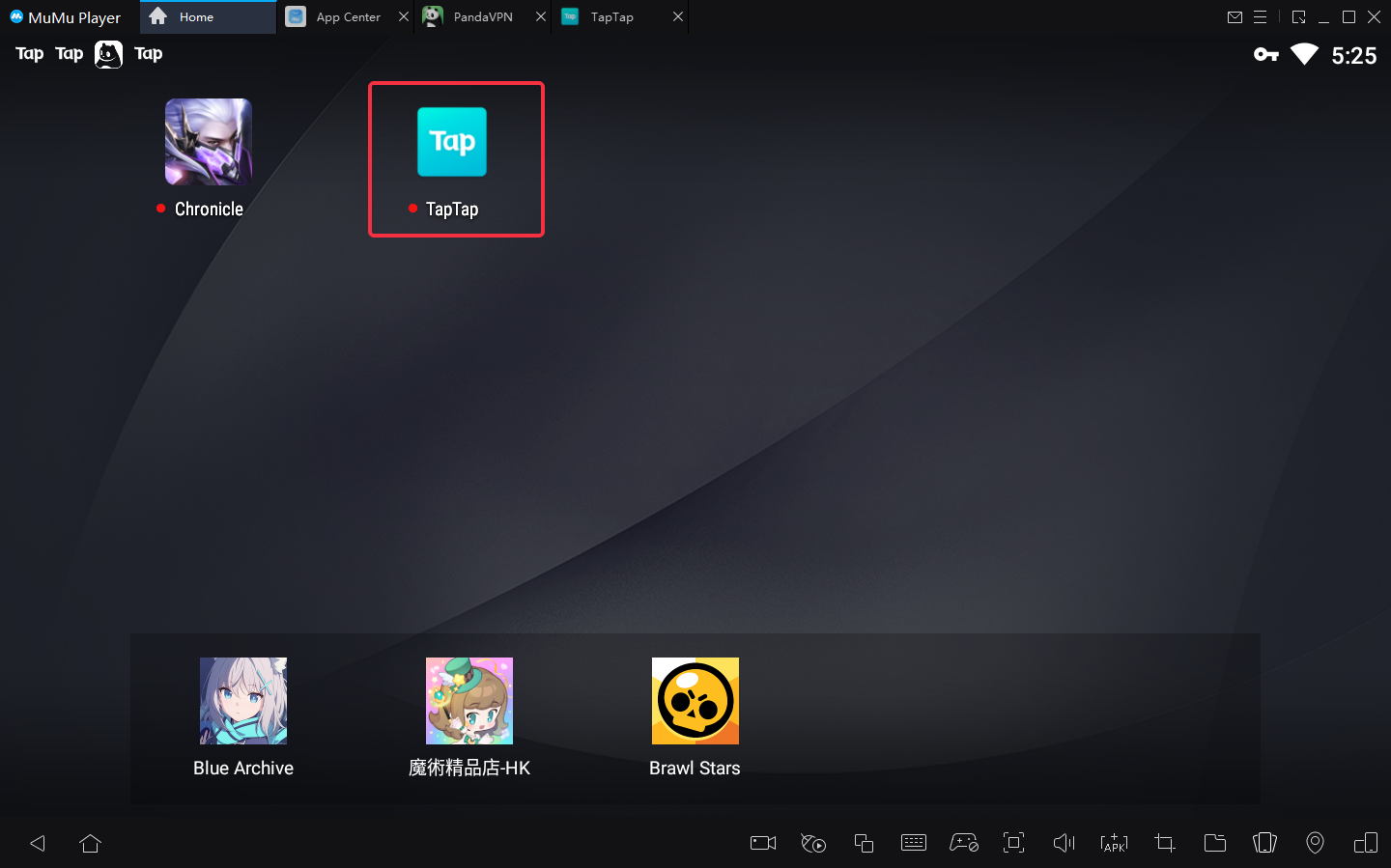1391x868 pixels.
Task: Open the operation recorder macro tool
Action: pyautogui.click(x=813, y=843)
